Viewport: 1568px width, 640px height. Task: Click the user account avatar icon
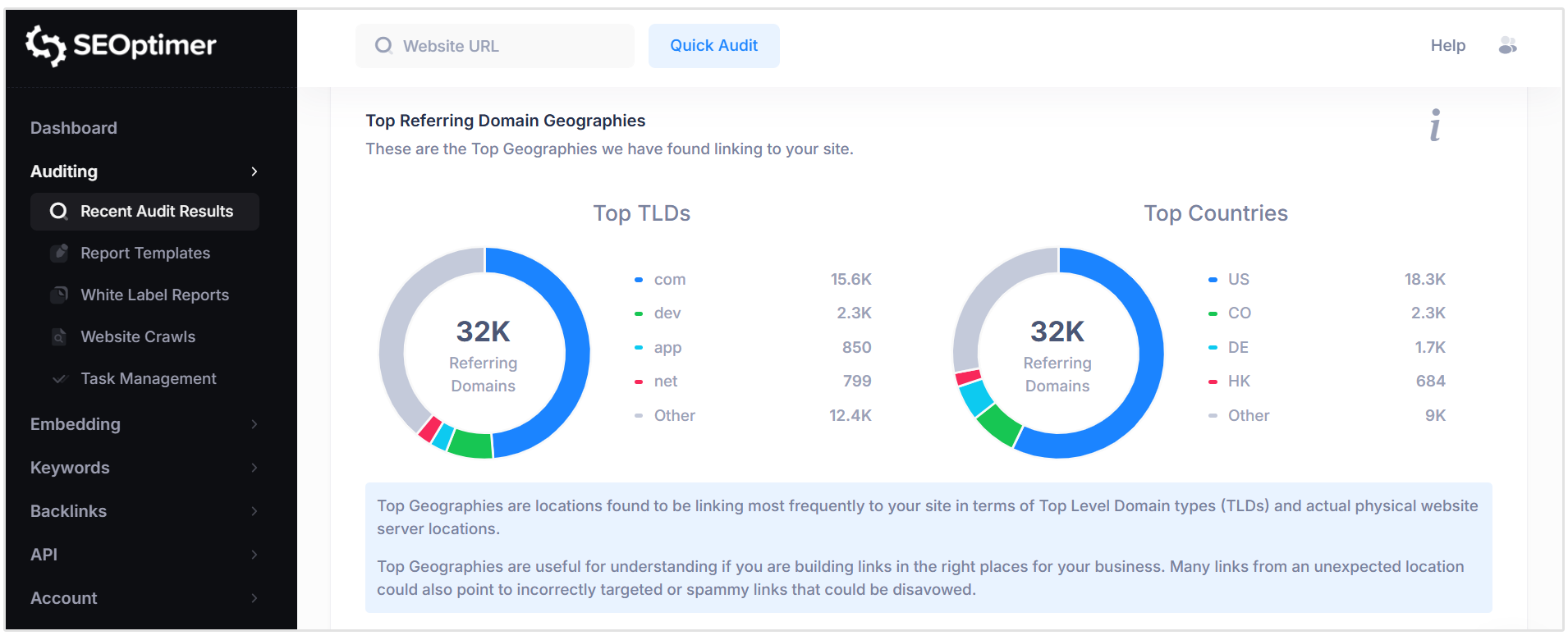point(1507,46)
